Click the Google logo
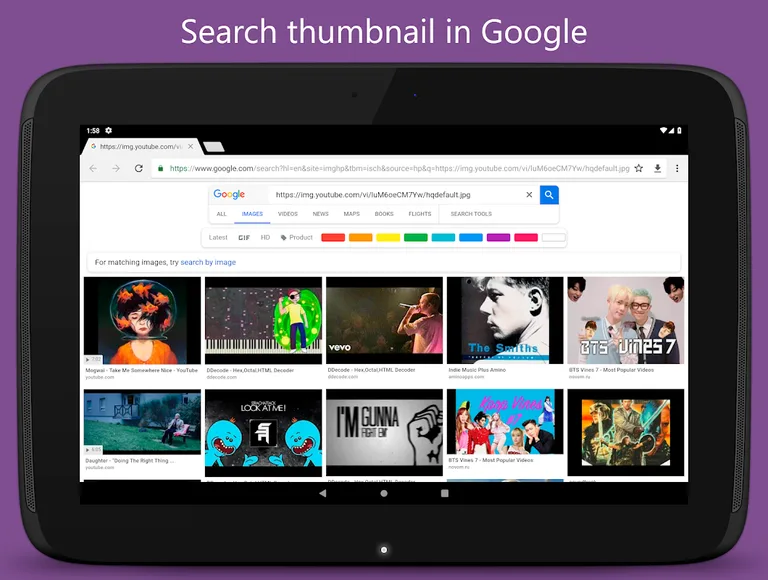The width and height of the screenshot is (768, 580). coord(229,194)
